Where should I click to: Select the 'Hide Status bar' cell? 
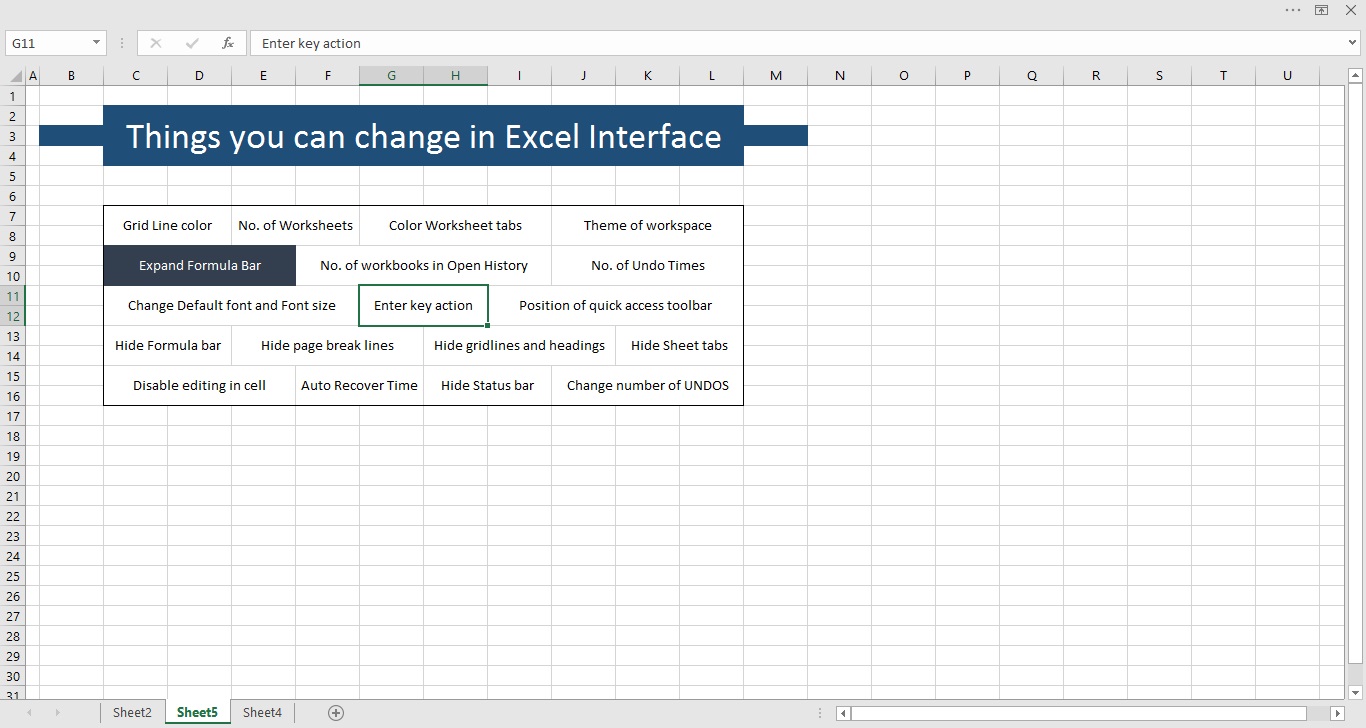[487, 386]
